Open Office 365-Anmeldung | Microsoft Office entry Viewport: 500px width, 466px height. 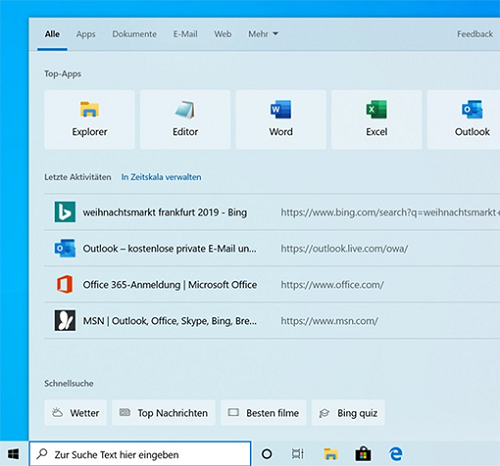tap(272, 284)
